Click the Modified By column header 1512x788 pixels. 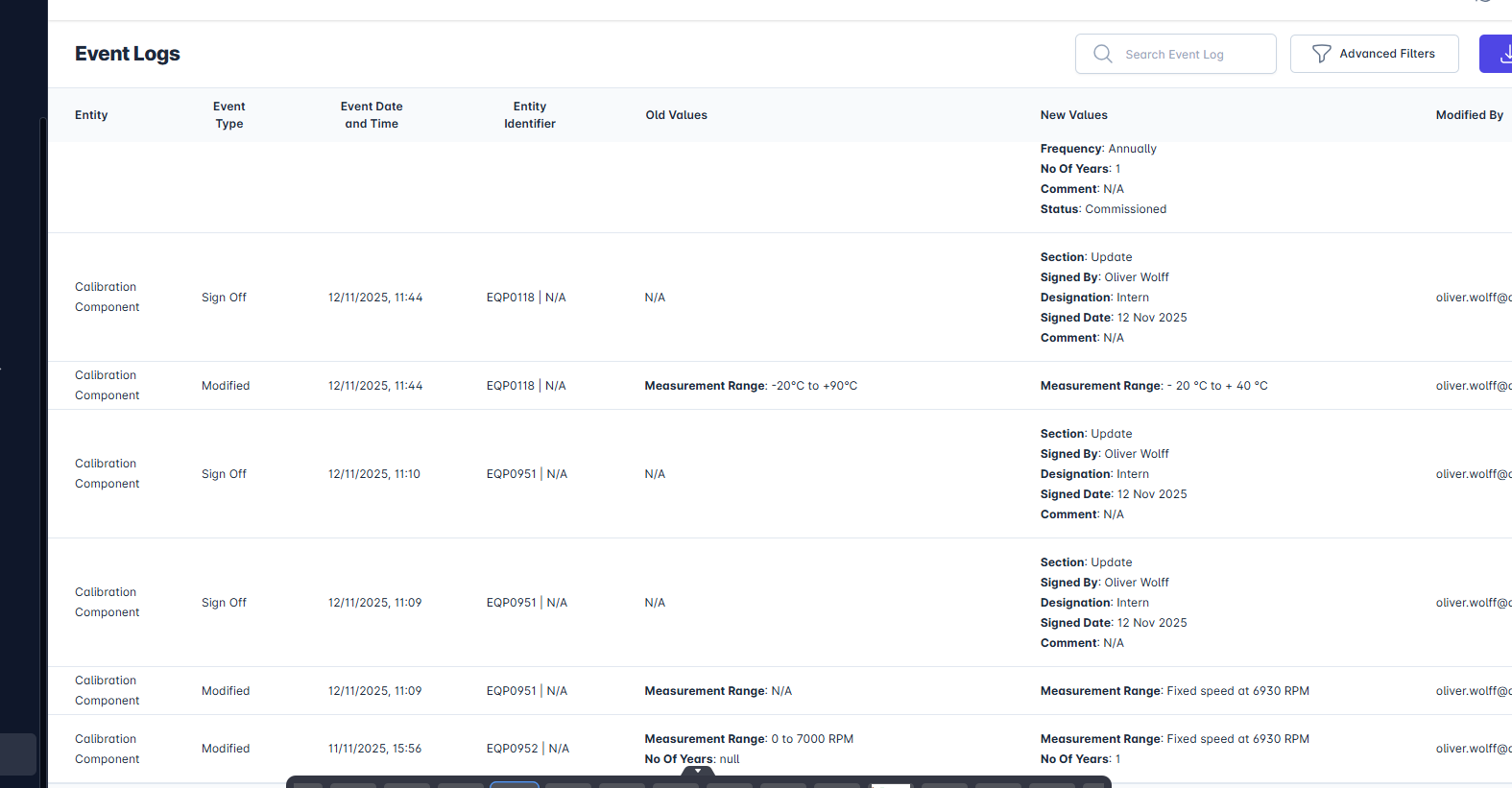pos(1469,115)
